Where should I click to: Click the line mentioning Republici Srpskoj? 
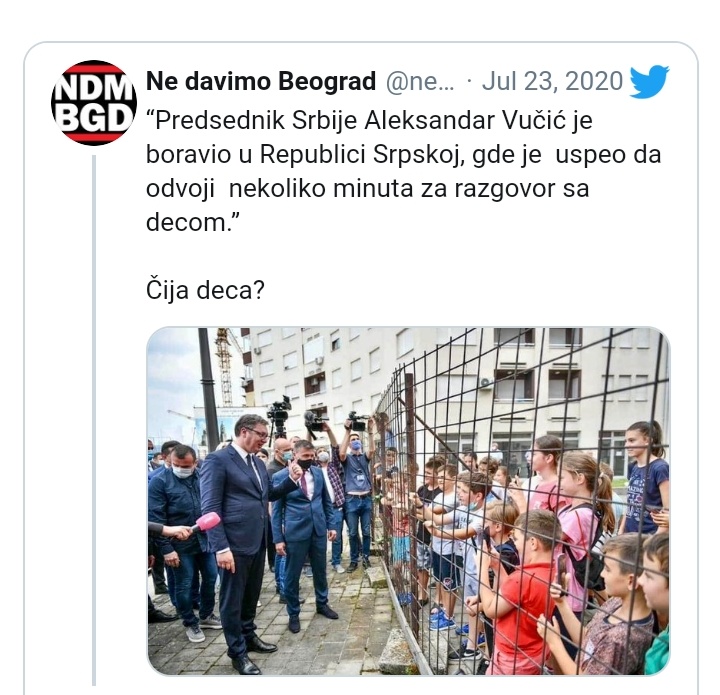click(403, 155)
